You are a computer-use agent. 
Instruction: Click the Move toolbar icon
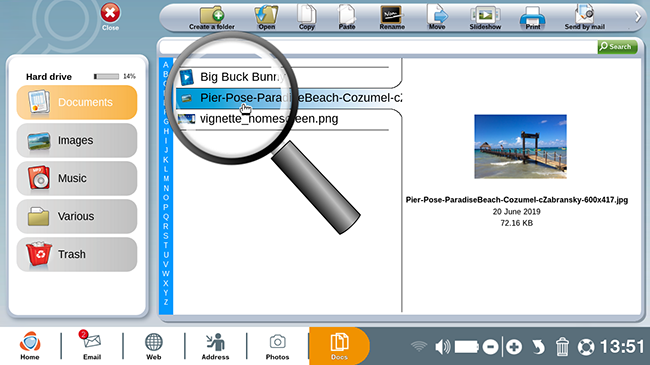click(437, 18)
